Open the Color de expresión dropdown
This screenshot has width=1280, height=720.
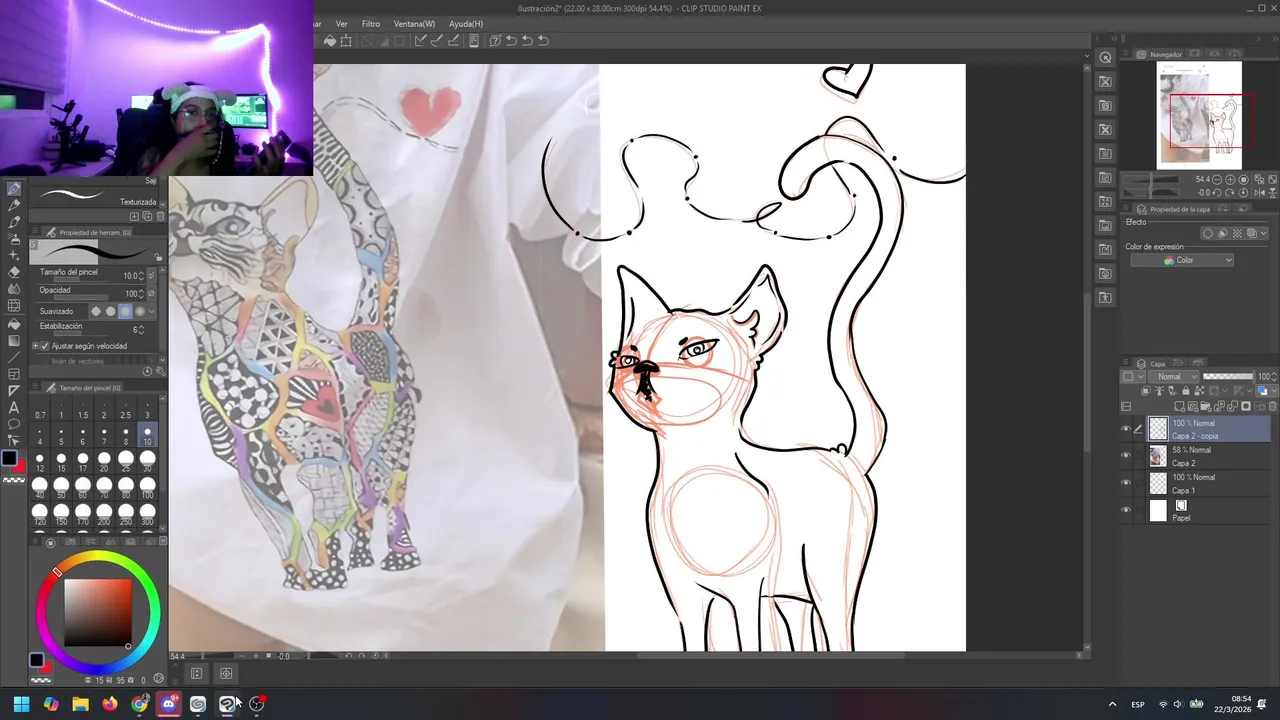[1182, 260]
